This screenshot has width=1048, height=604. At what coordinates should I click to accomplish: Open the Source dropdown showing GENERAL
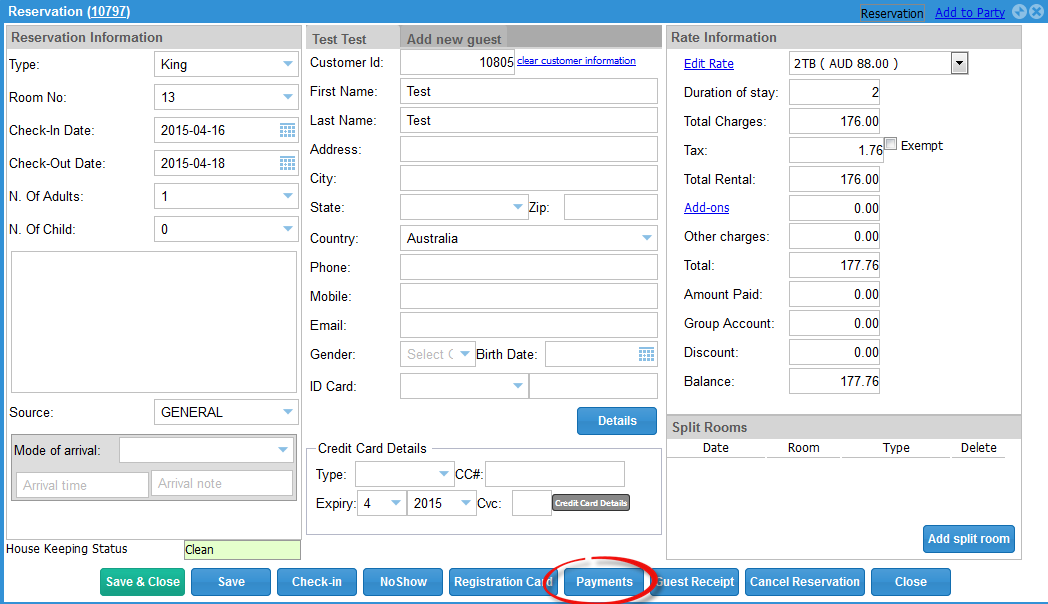pyautogui.click(x=288, y=412)
